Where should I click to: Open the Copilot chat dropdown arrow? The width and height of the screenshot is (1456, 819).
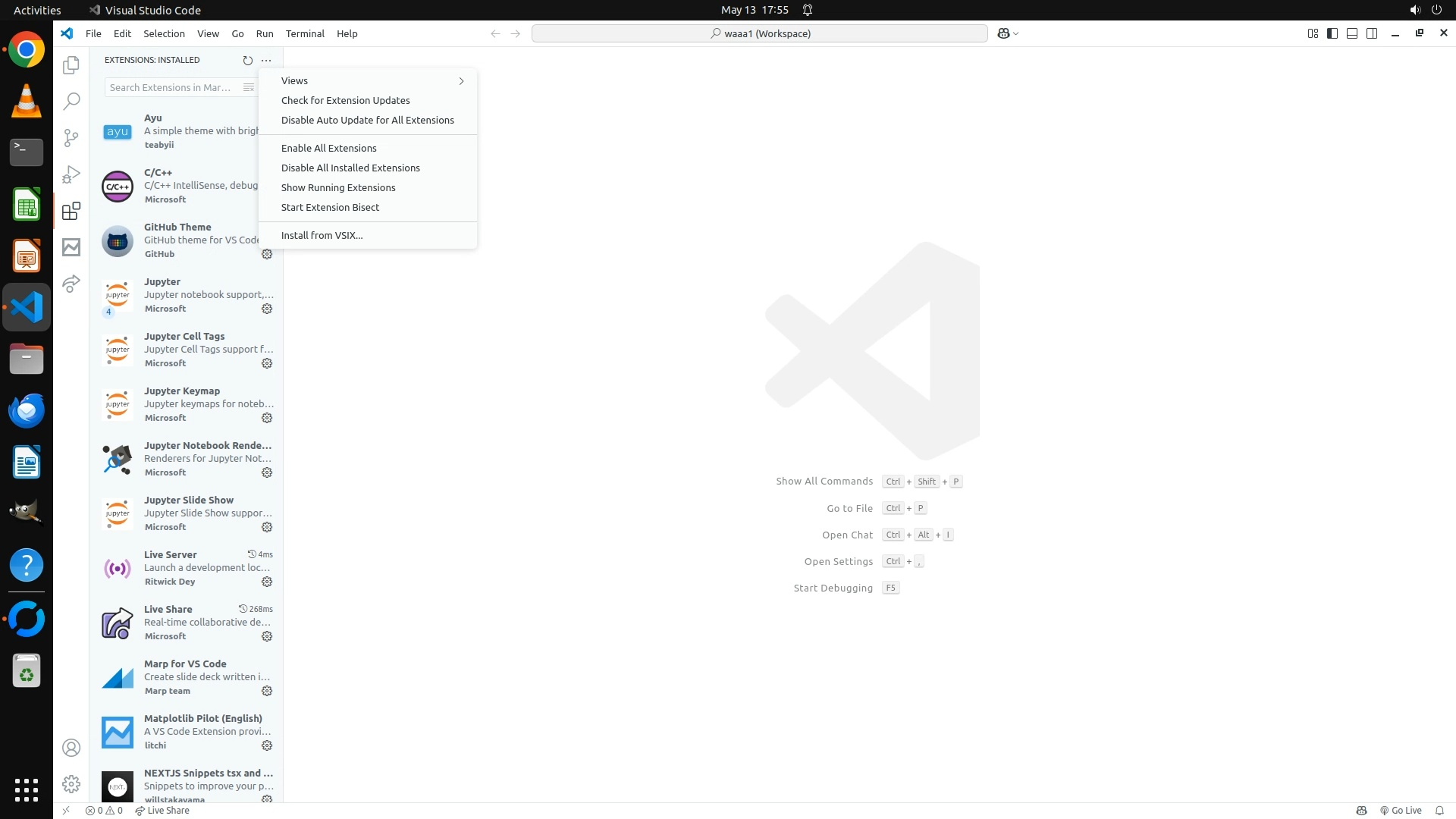[1016, 33]
